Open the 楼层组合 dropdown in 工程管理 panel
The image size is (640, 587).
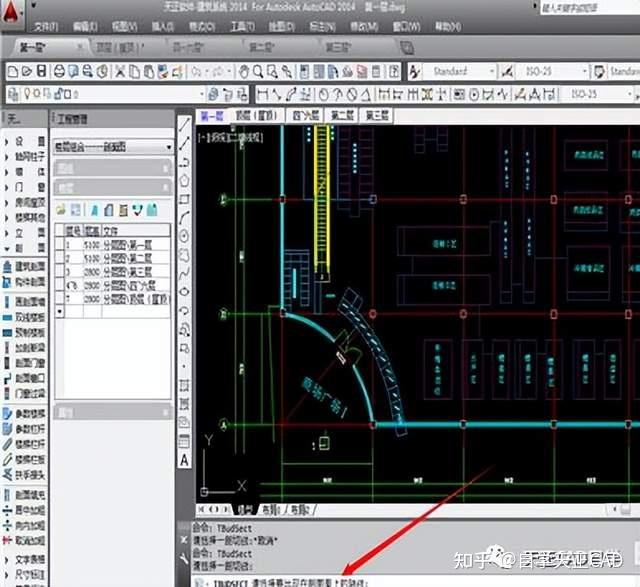click(113, 147)
